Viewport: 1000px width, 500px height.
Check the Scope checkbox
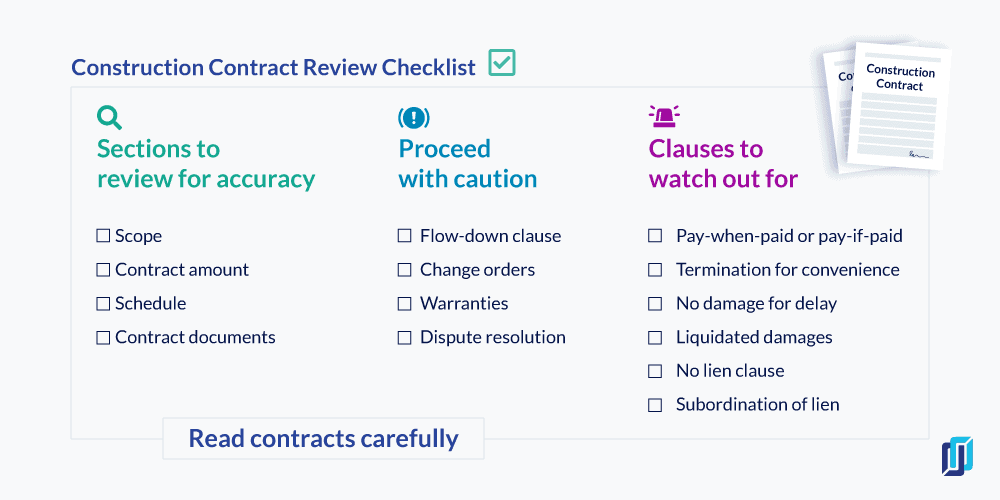(x=103, y=236)
